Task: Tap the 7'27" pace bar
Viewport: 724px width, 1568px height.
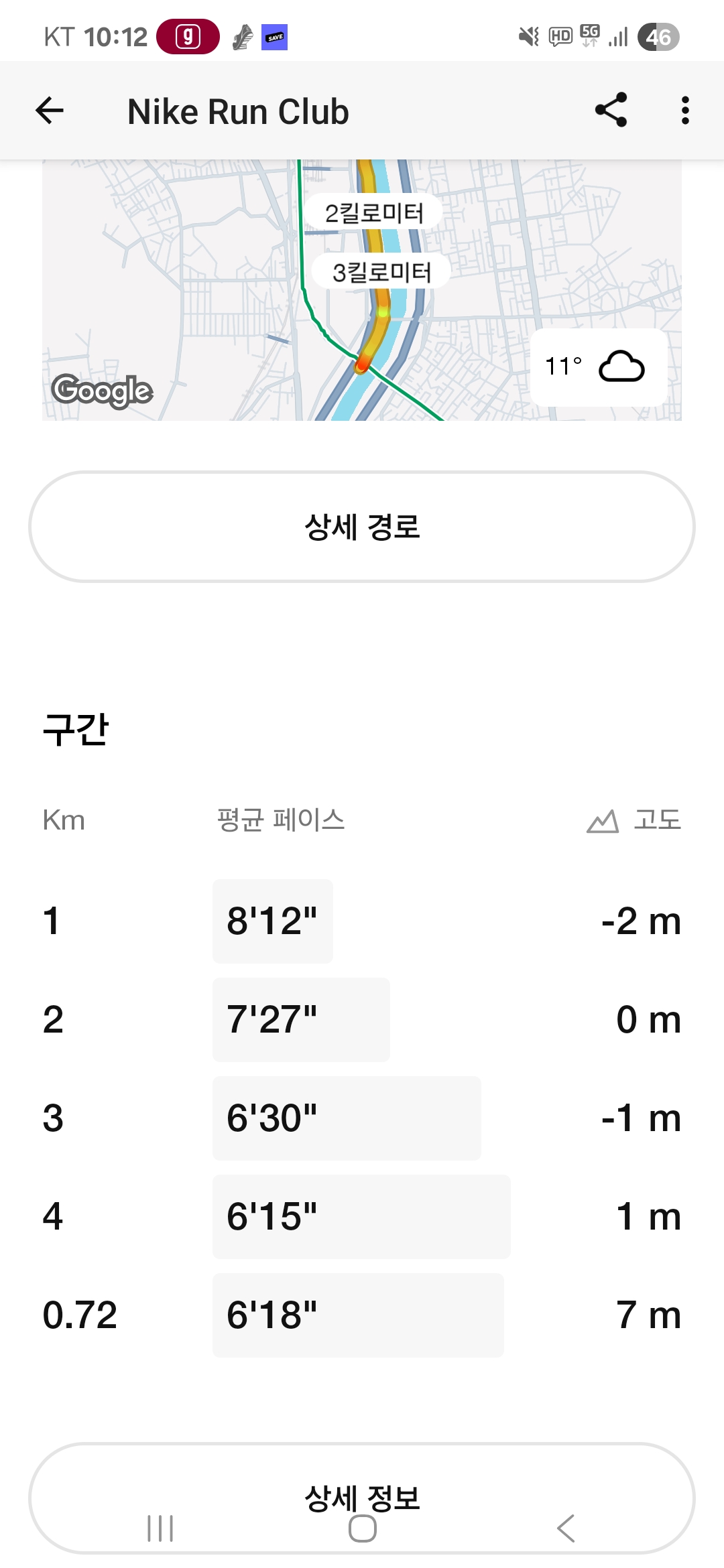Action: click(x=301, y=1020)
